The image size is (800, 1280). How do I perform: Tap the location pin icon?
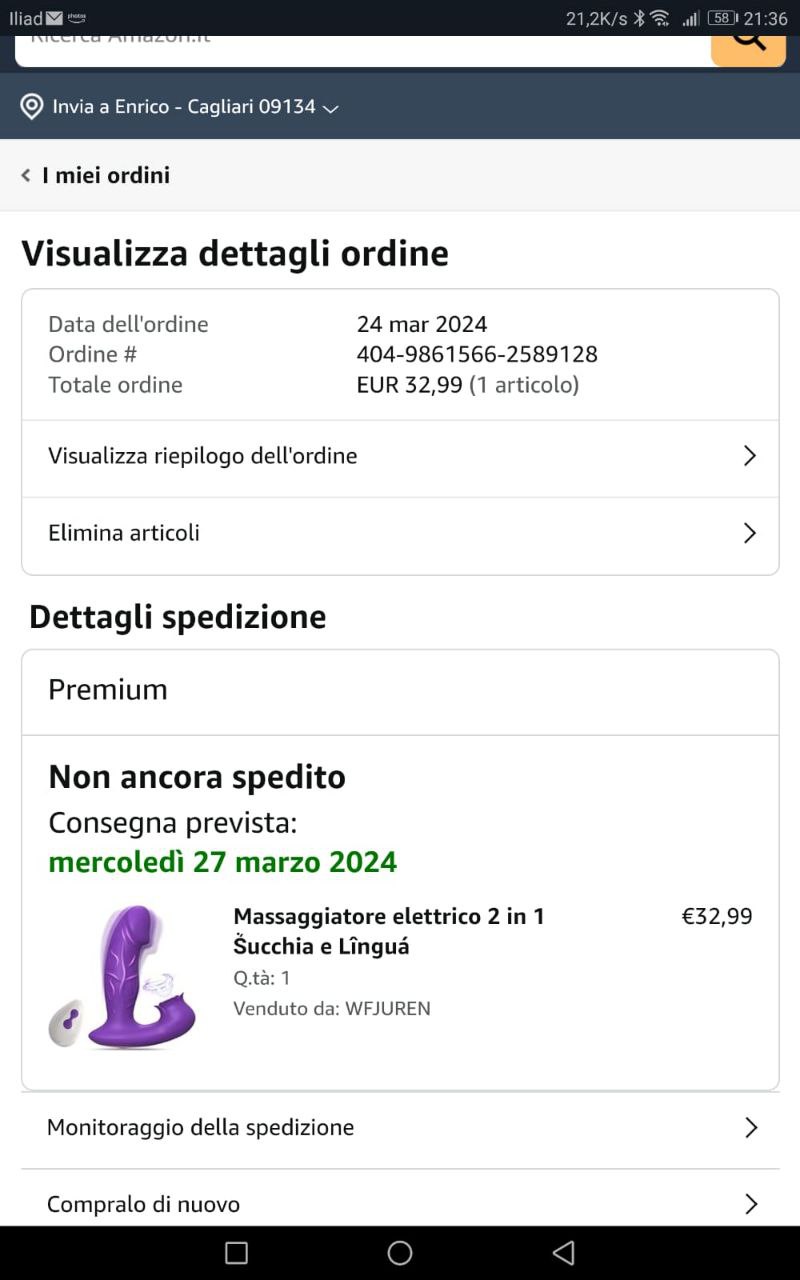pyautogui.click(x=32, y=106)
